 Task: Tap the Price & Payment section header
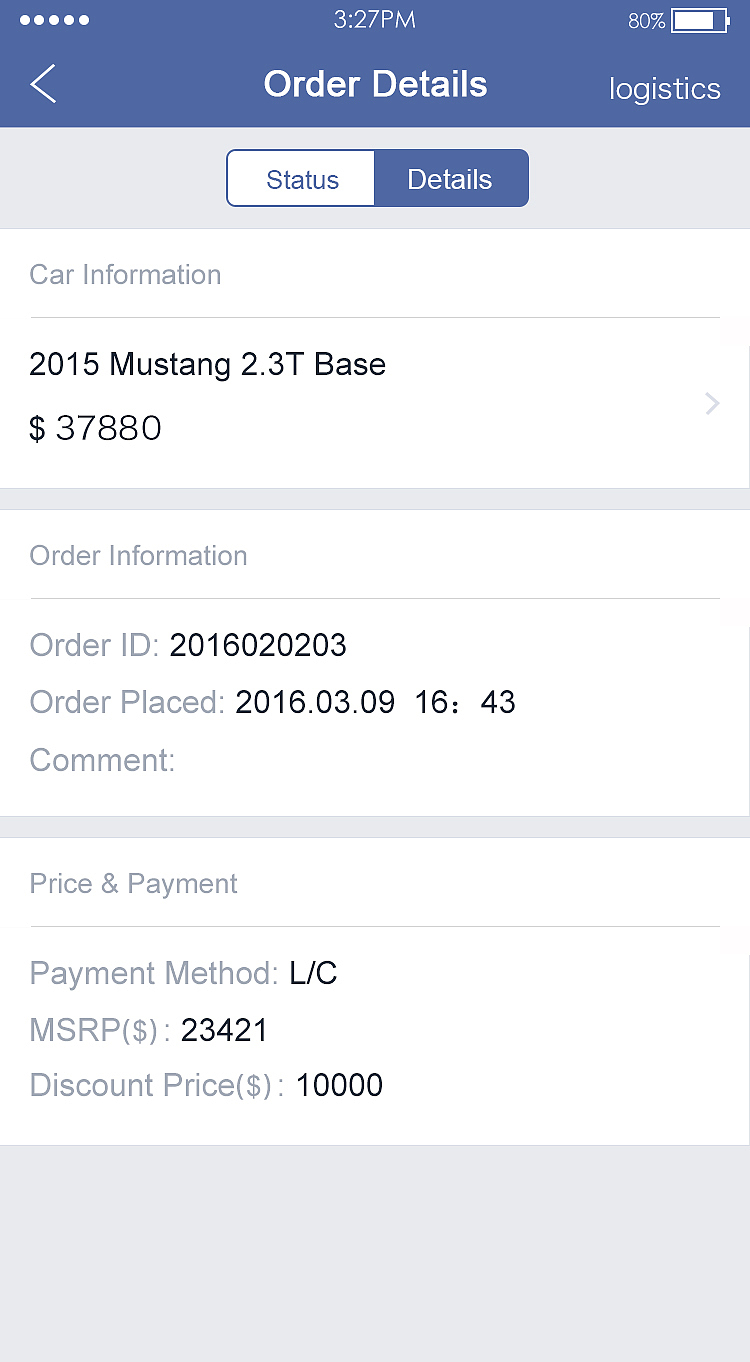[133, 884]
